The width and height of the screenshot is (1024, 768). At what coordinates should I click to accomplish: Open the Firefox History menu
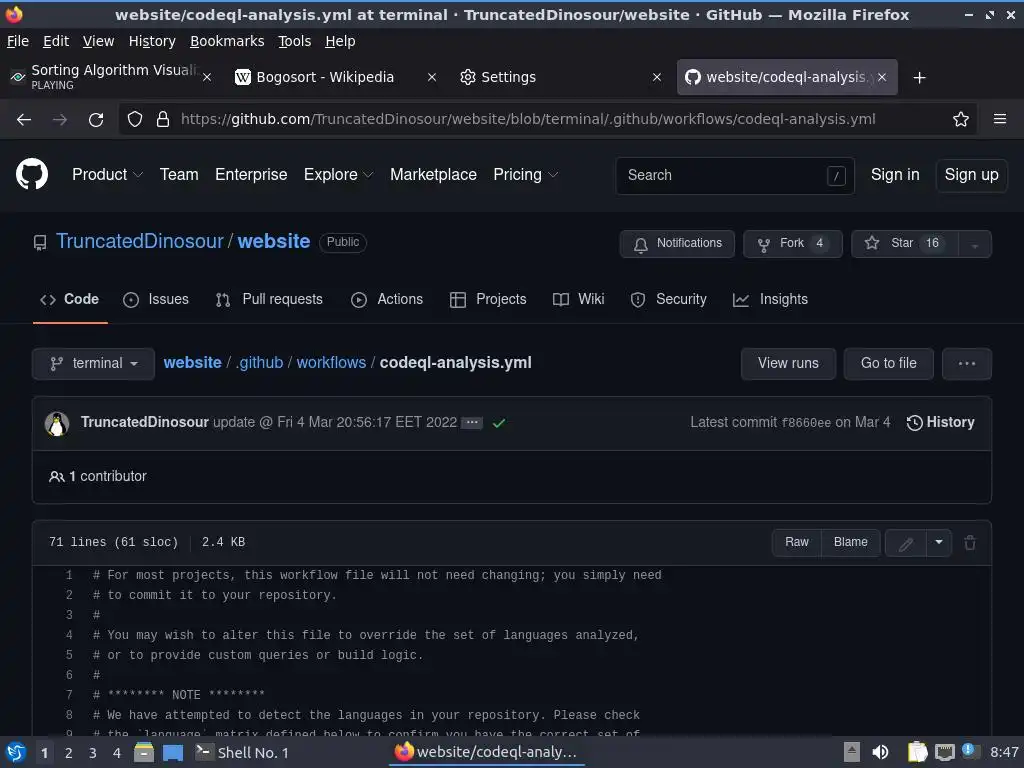coord(152,41)
